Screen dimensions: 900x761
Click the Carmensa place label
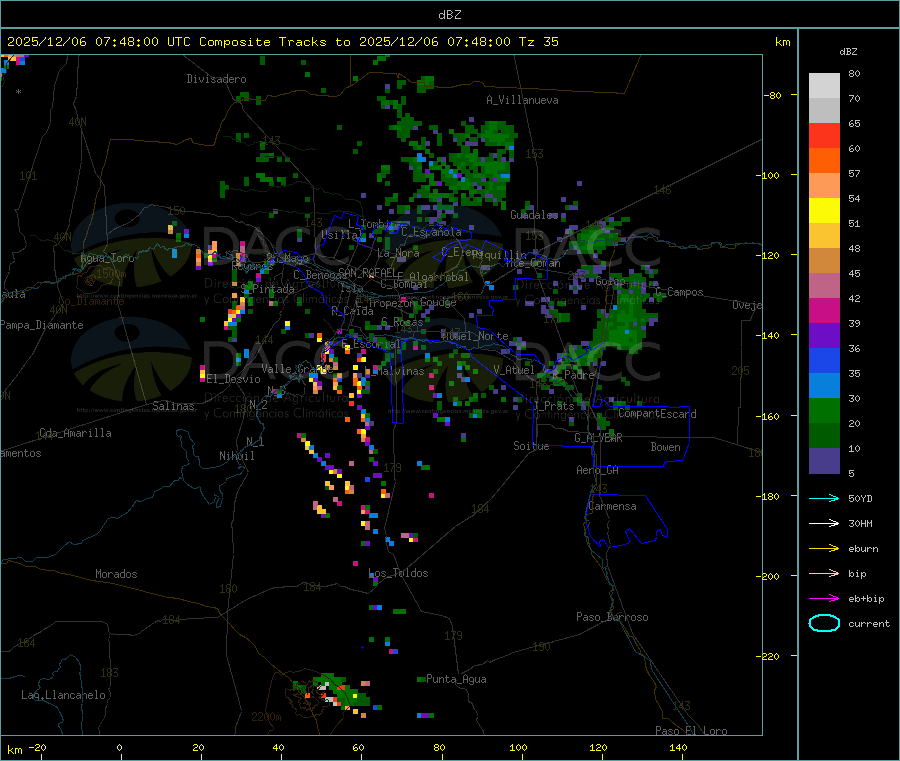(x=612, y=506)
